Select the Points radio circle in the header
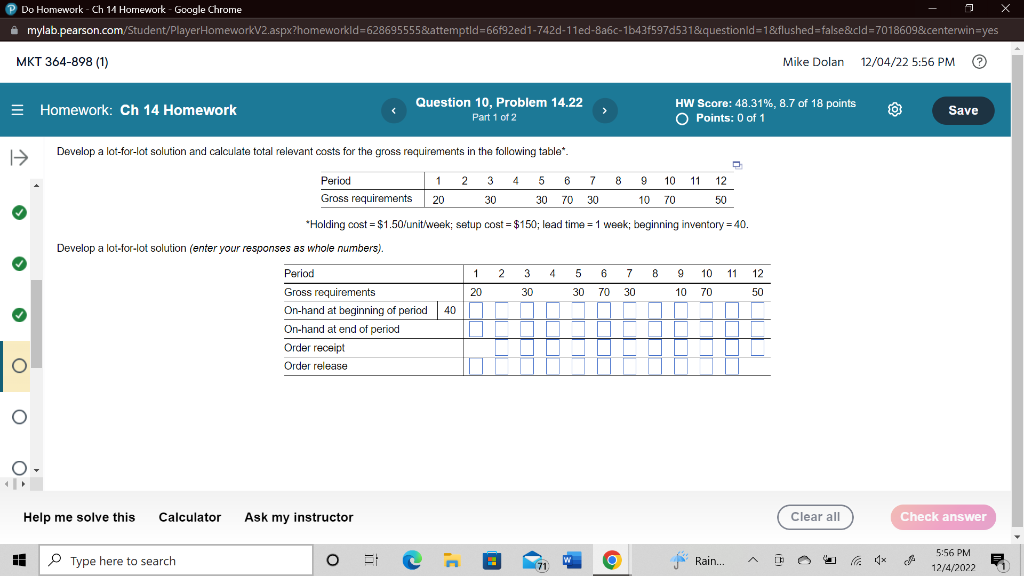The height and width of the screenshot is (576, 1024). tap(681, 117)
